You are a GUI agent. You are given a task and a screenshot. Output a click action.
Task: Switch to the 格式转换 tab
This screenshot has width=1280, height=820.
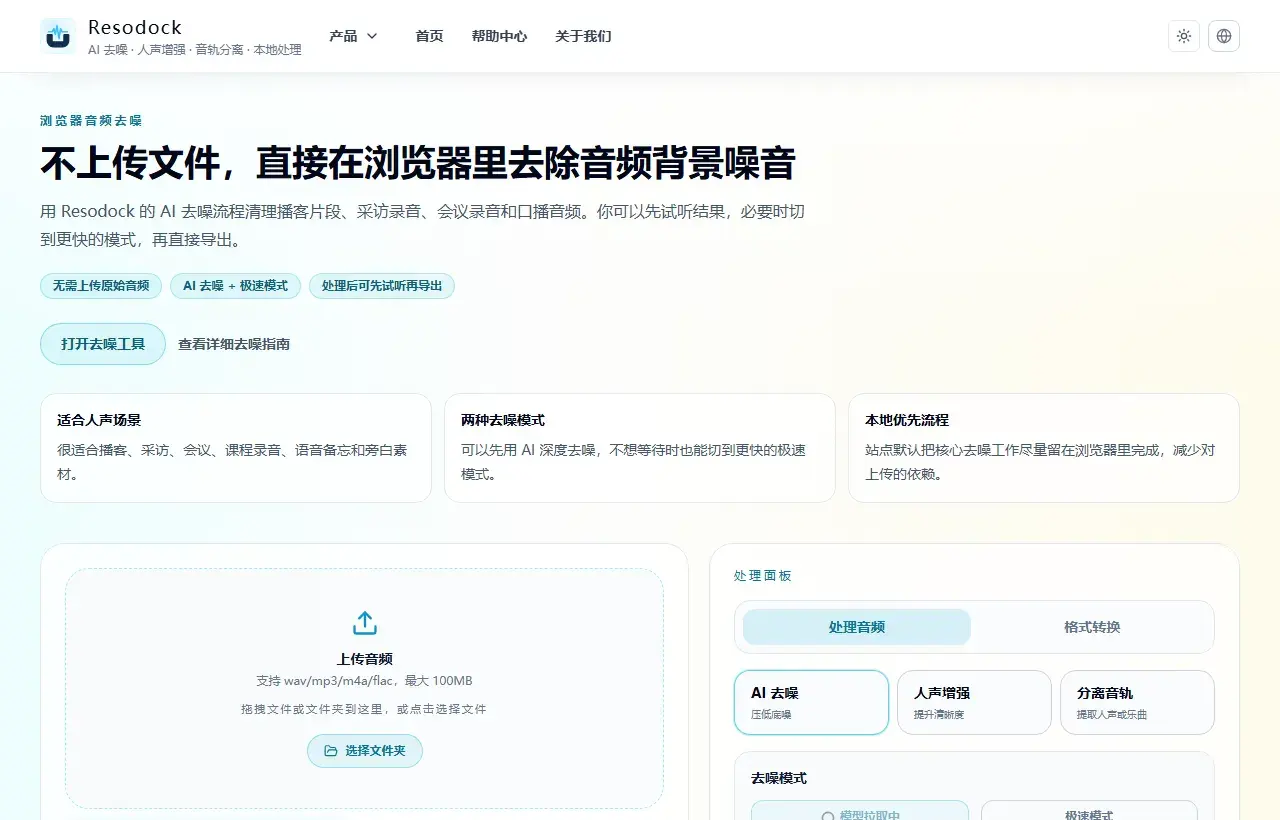(x=1092, y=627)
